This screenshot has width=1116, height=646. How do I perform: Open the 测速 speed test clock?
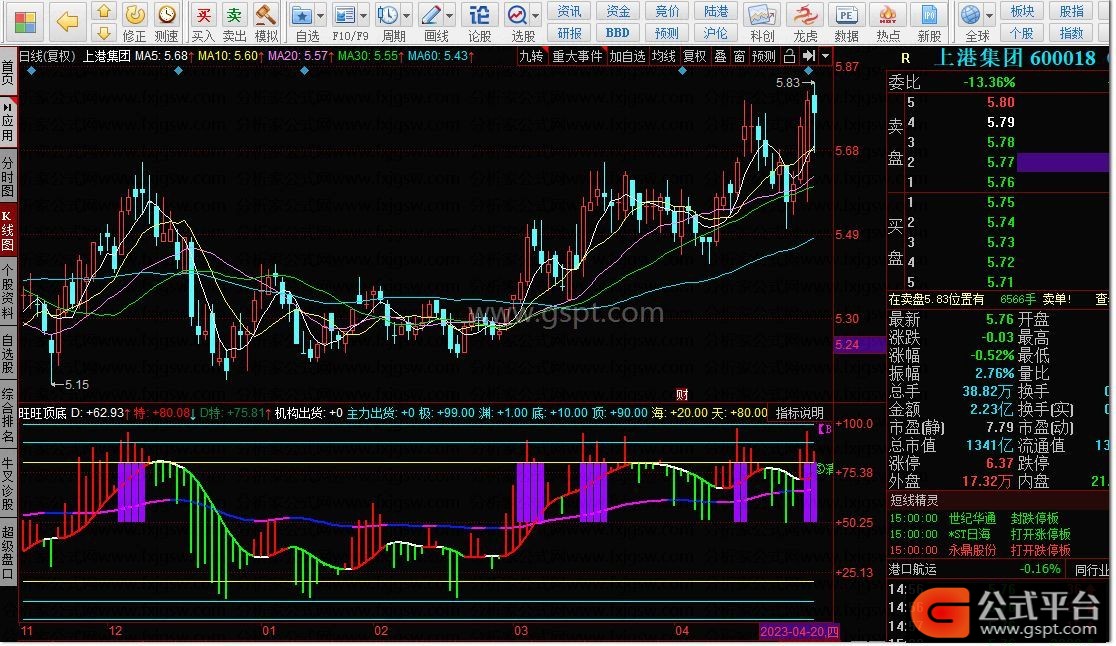point(167,22)
